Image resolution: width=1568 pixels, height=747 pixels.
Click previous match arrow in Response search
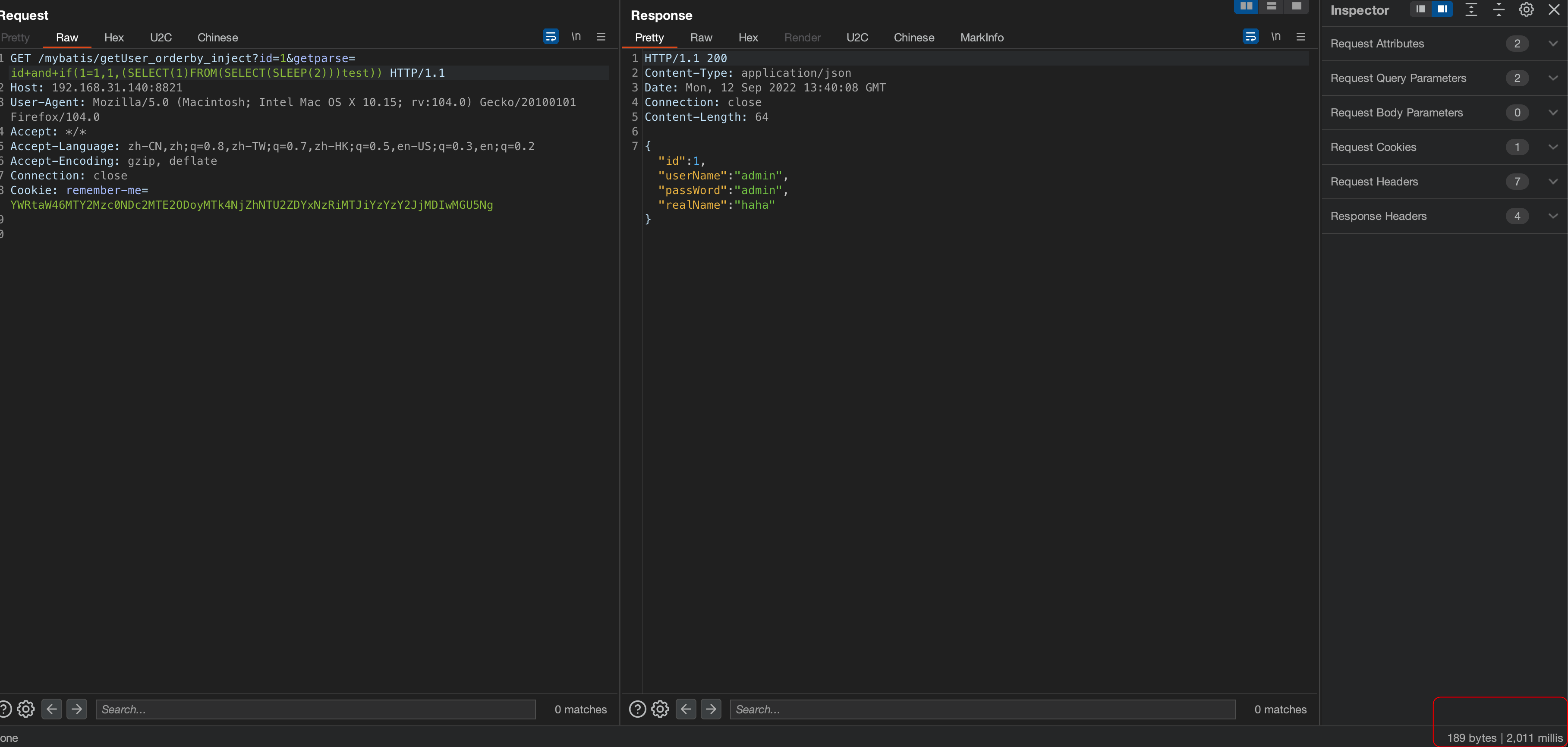click(x=686, y=709)
